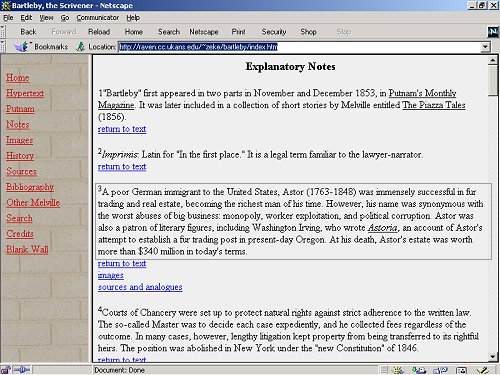This screenshot has width=500, height=375.
Task: Click the Reload toolbar button
Action: point(99,32)
